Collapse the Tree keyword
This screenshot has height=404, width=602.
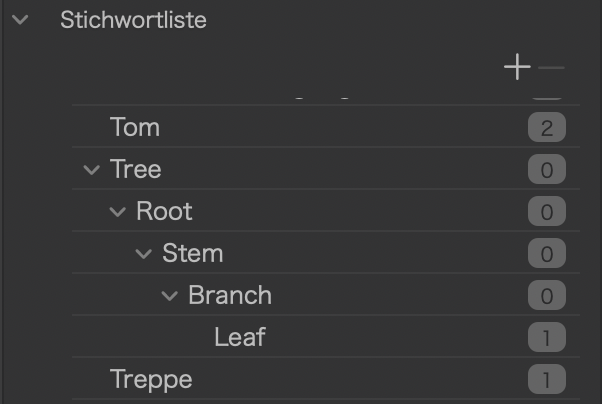(x=92, y=170)
